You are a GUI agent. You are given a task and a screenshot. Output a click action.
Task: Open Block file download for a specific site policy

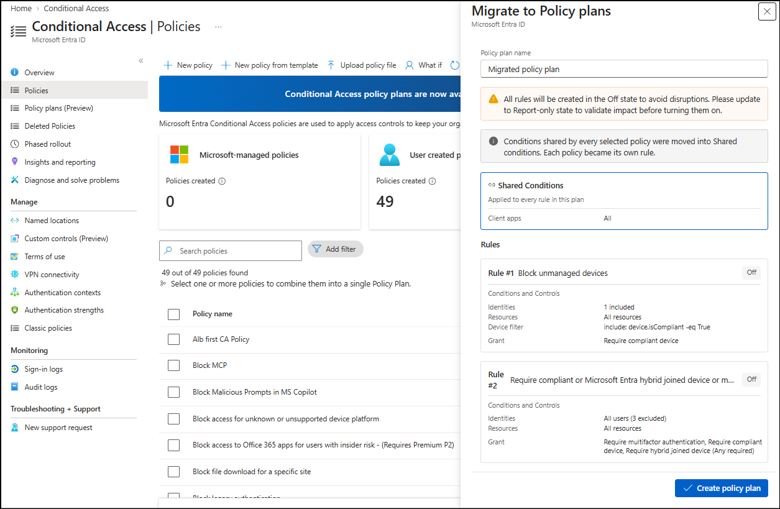[252, 472]
